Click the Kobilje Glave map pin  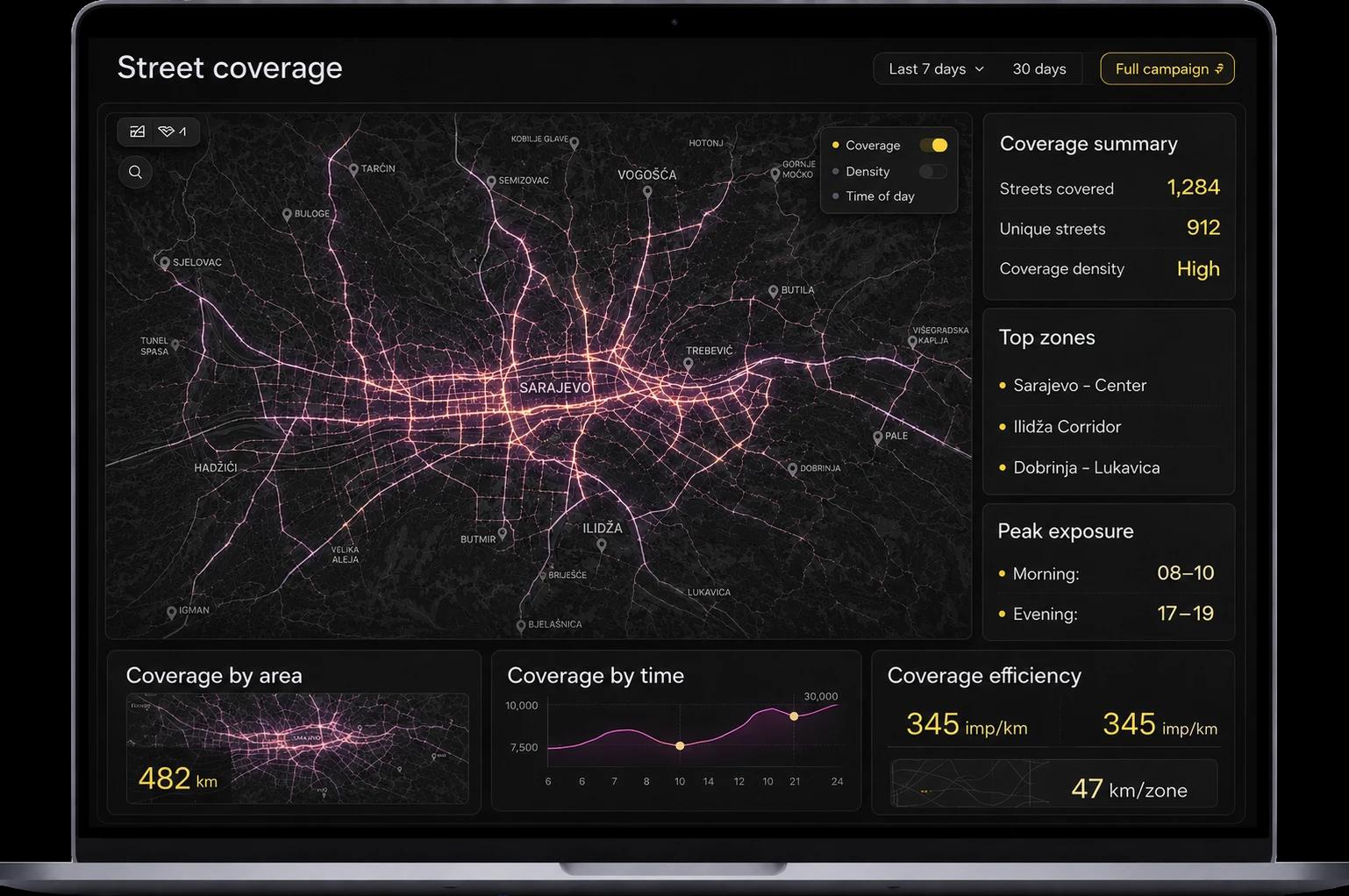575,143
